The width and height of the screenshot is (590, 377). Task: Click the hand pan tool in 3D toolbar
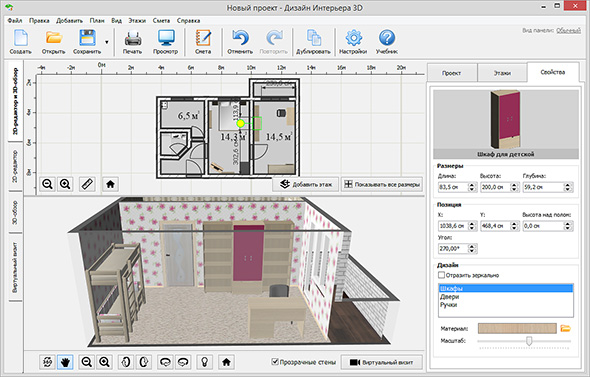[x=65, y=362]
